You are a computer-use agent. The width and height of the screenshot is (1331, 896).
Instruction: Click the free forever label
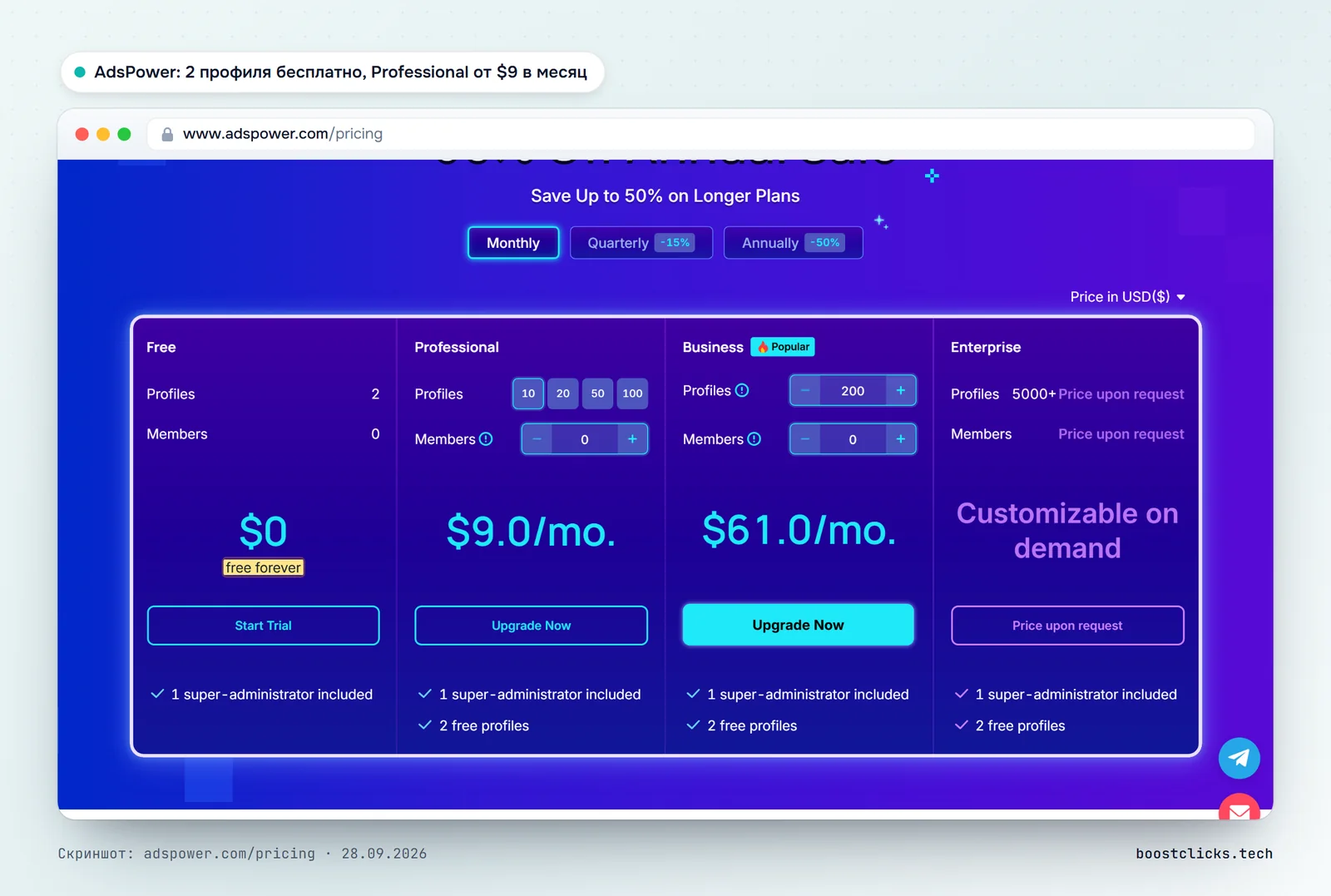263,567
